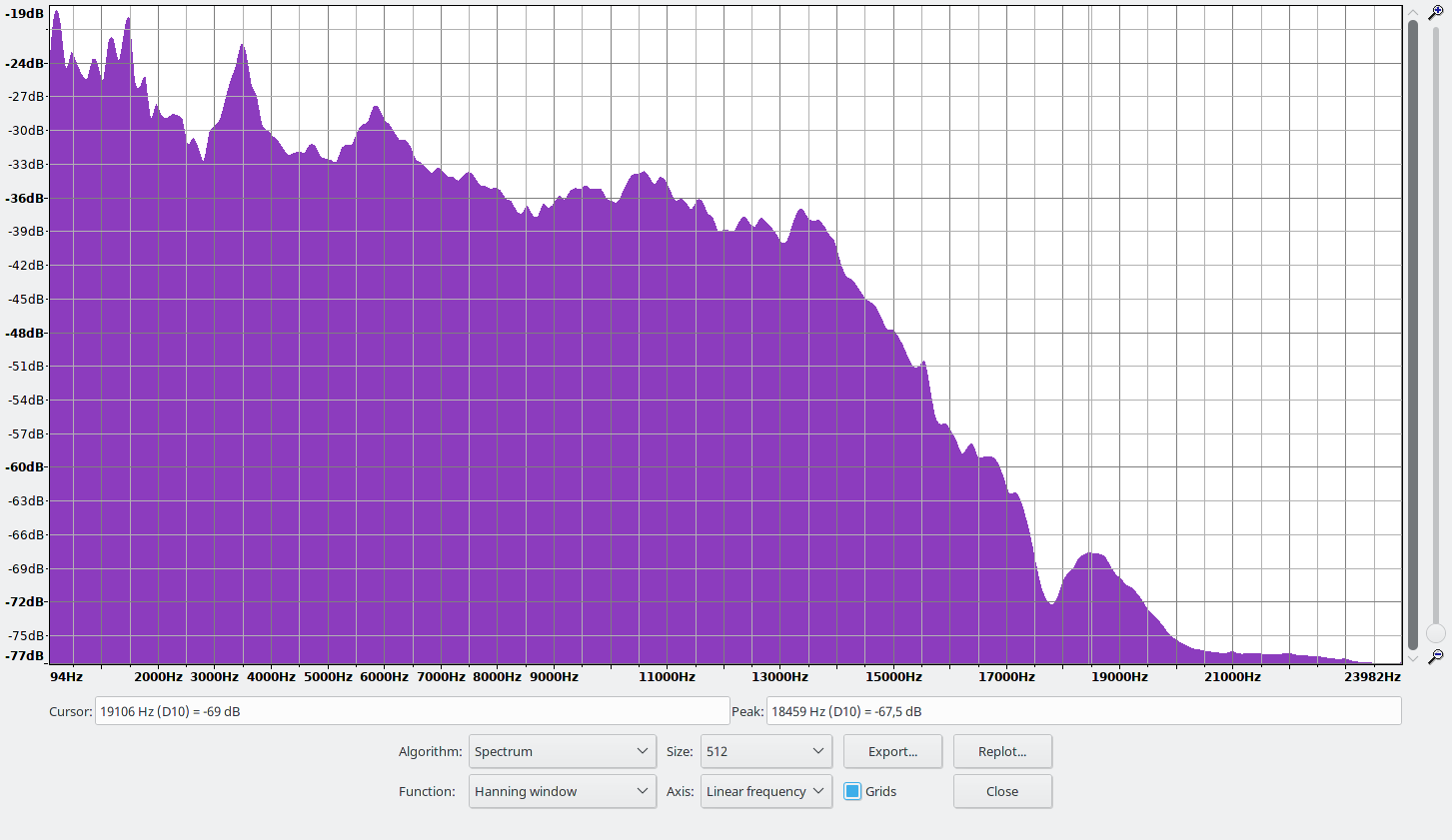Click the 23982Hz frequency axis label
This screenshot has width=1452, height=840.
coord(1372,676)
